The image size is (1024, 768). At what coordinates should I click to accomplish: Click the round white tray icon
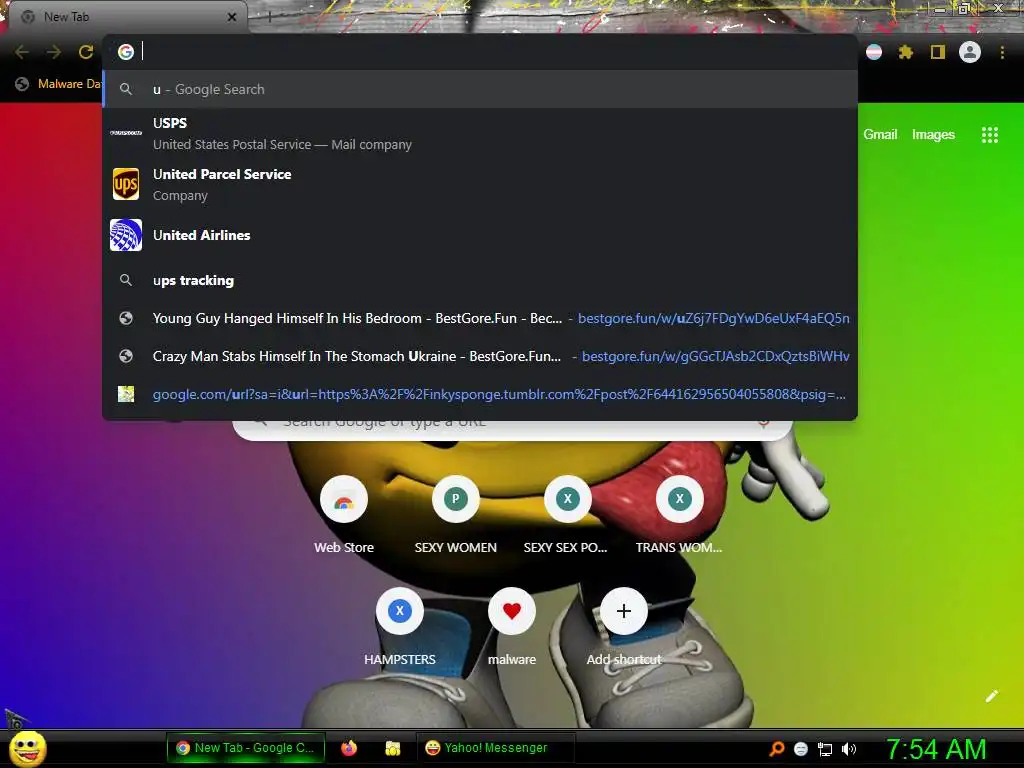[801, 749]
